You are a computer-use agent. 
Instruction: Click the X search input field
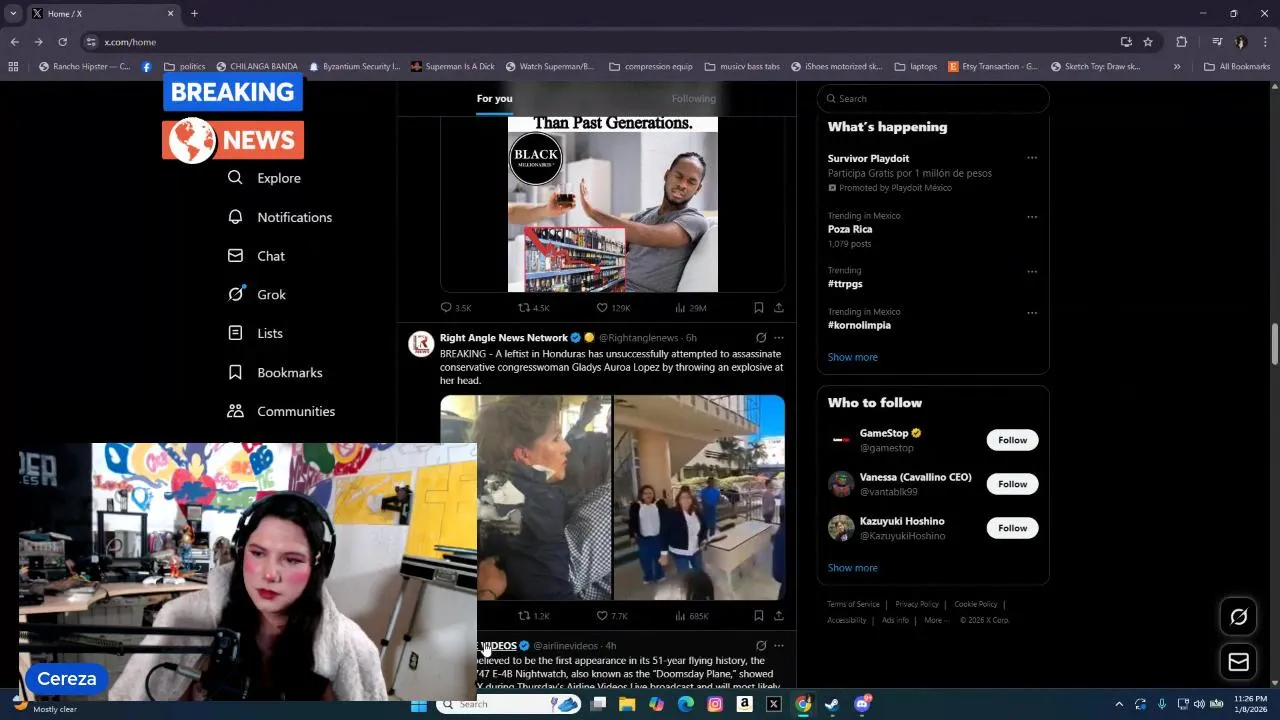coord(933,98)
